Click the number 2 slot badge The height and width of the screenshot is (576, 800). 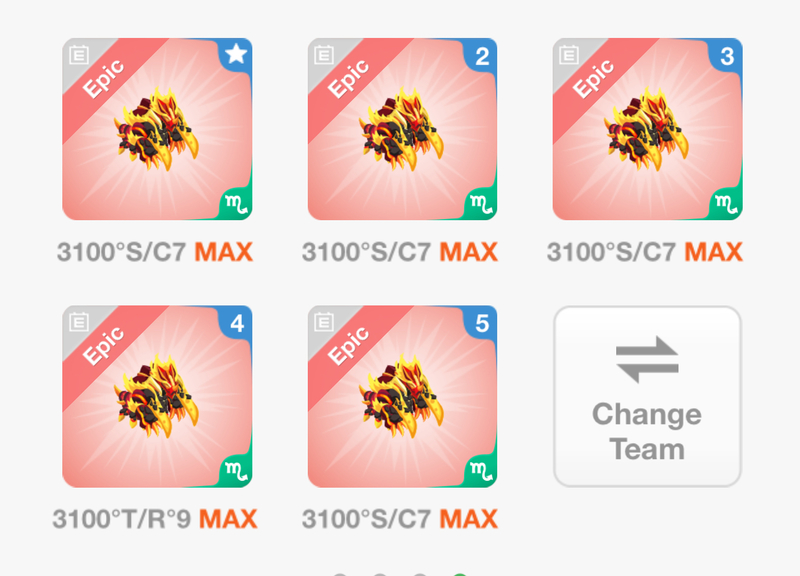pos(482,56)
